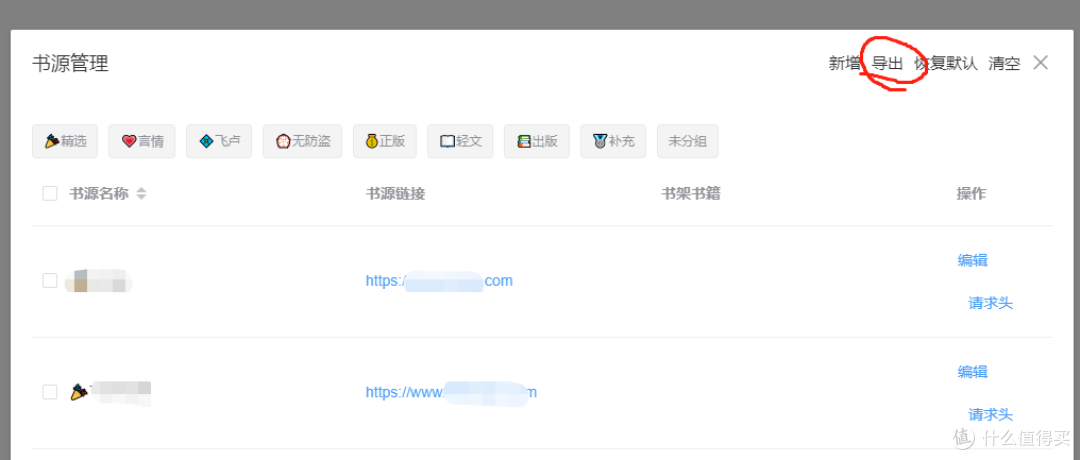The width and height of the screenshot is (1080, 460).
Task: Select the 无防盗 group tag
Action: click(x=302, y=141)
